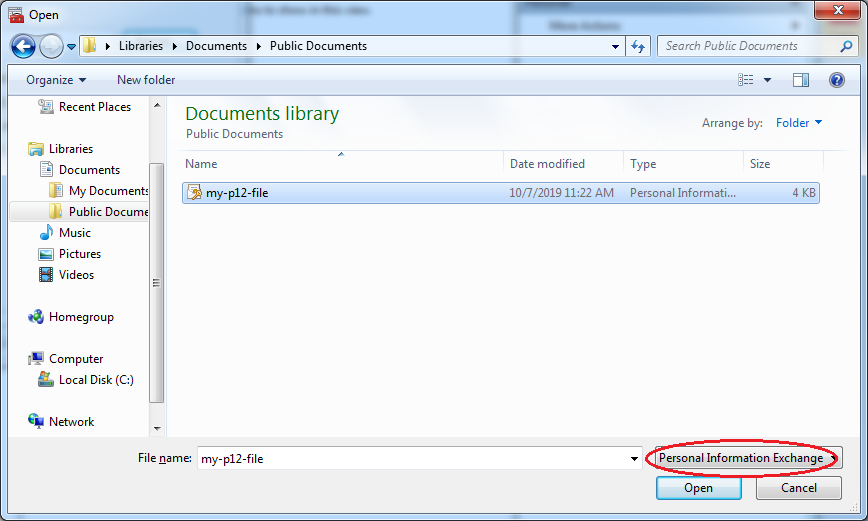Screen dimensions: 868x521
Task: Open the Organize dropdown menu
Action: tap(56, 80)
